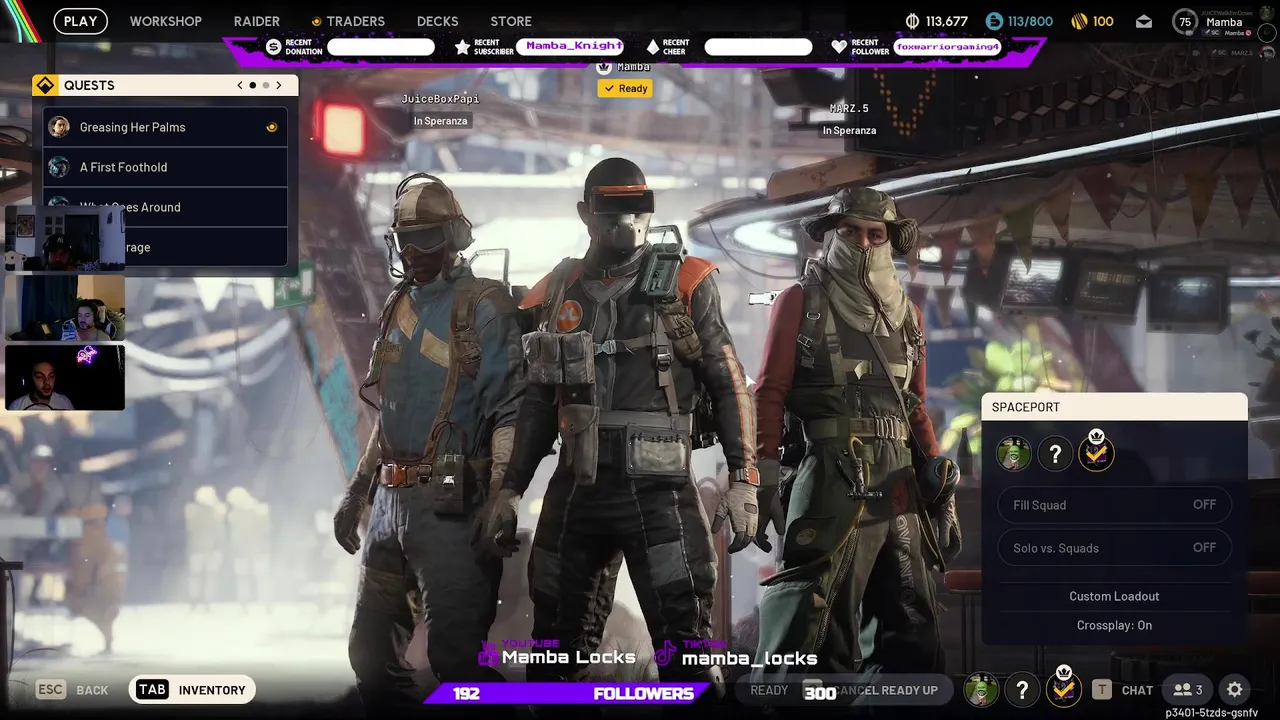
Task: Toggle the Crossplay: On setting
Action: 1114,625
